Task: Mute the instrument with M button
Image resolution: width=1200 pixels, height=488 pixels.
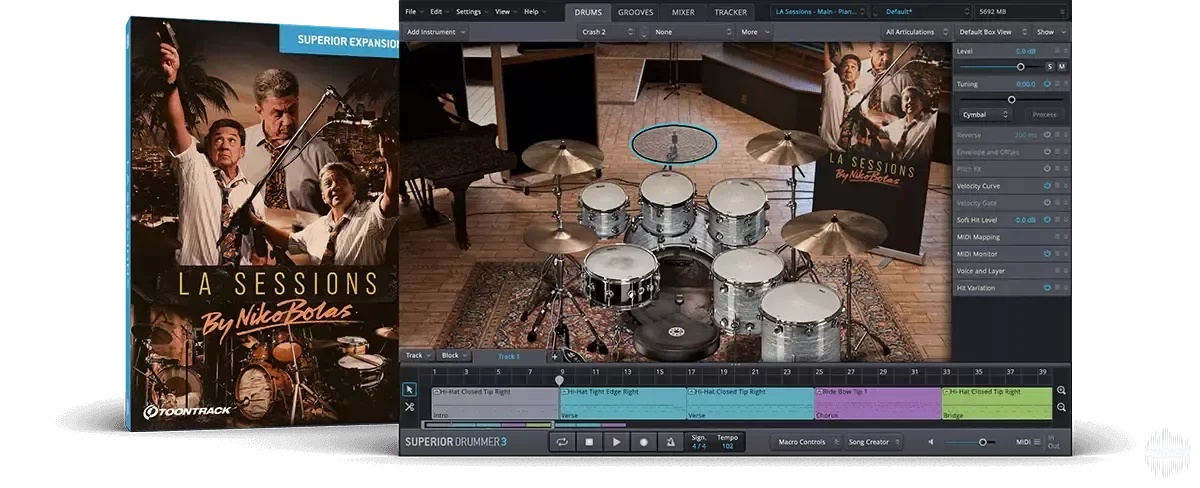Action: point(1061,66)
